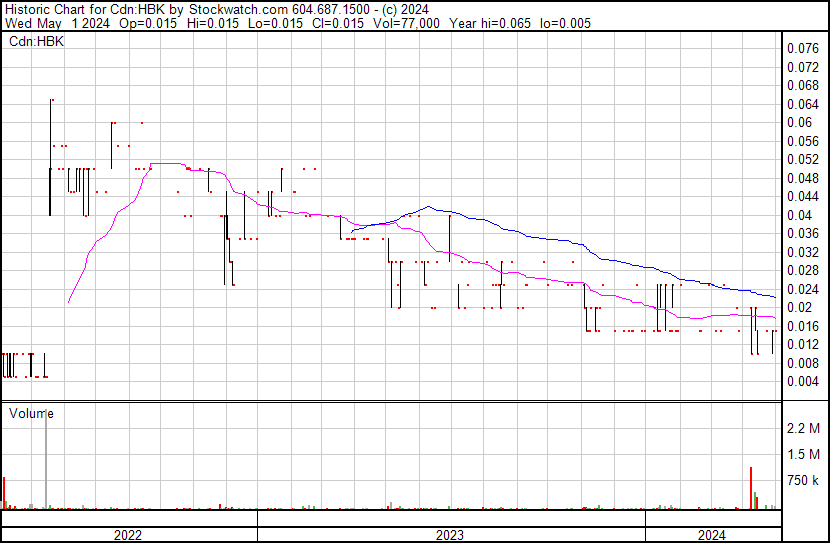Click the 'Lo=0.015' low price value
Screen dimensions: 830x543
pos(275,23)
